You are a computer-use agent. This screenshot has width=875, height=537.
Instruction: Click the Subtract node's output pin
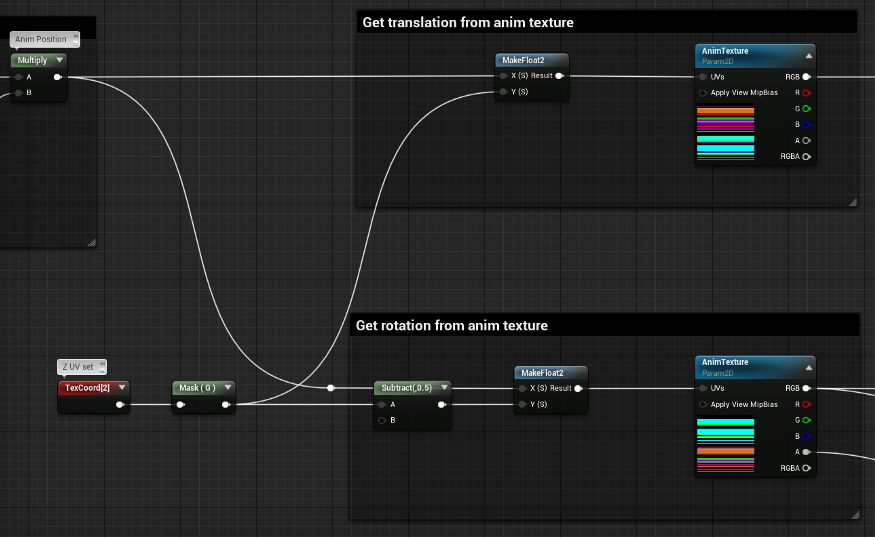coord(441,405)
